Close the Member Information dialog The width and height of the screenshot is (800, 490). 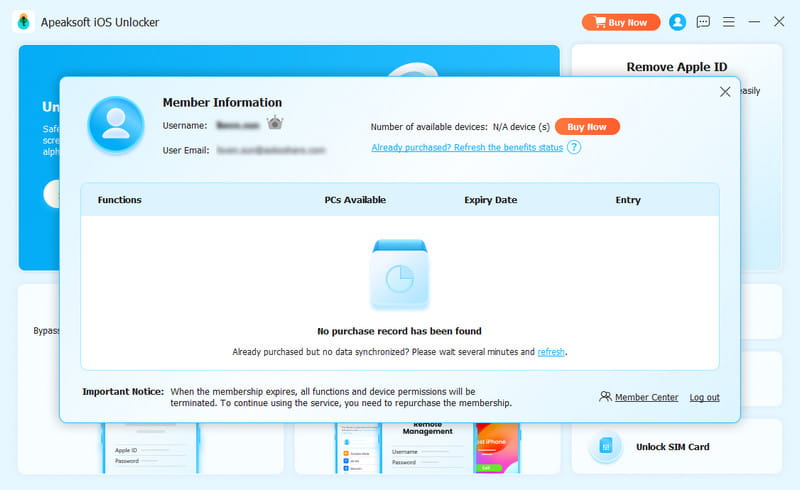(725, 92)
